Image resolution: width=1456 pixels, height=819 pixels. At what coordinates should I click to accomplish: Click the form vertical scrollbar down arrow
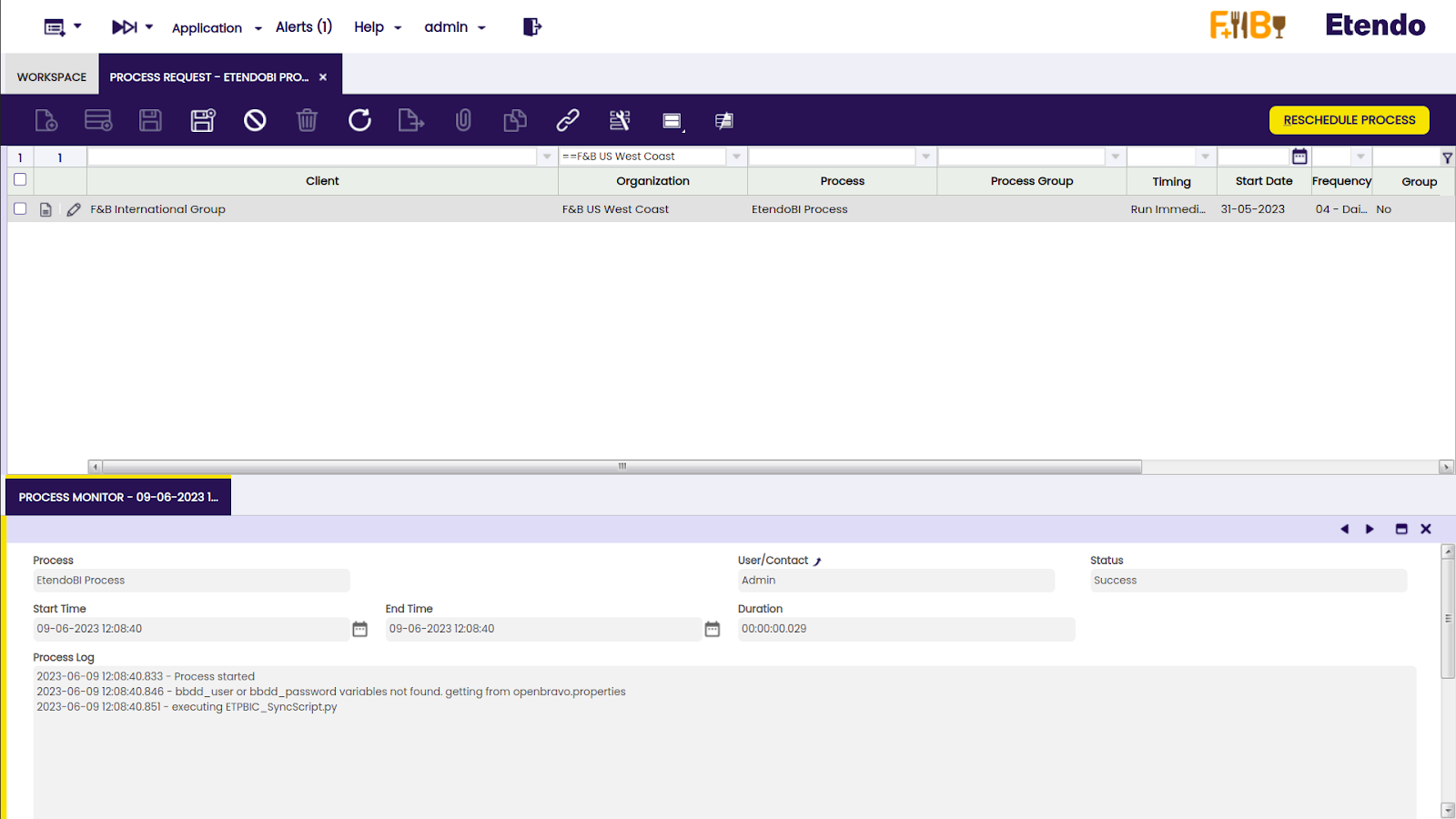1448,810
